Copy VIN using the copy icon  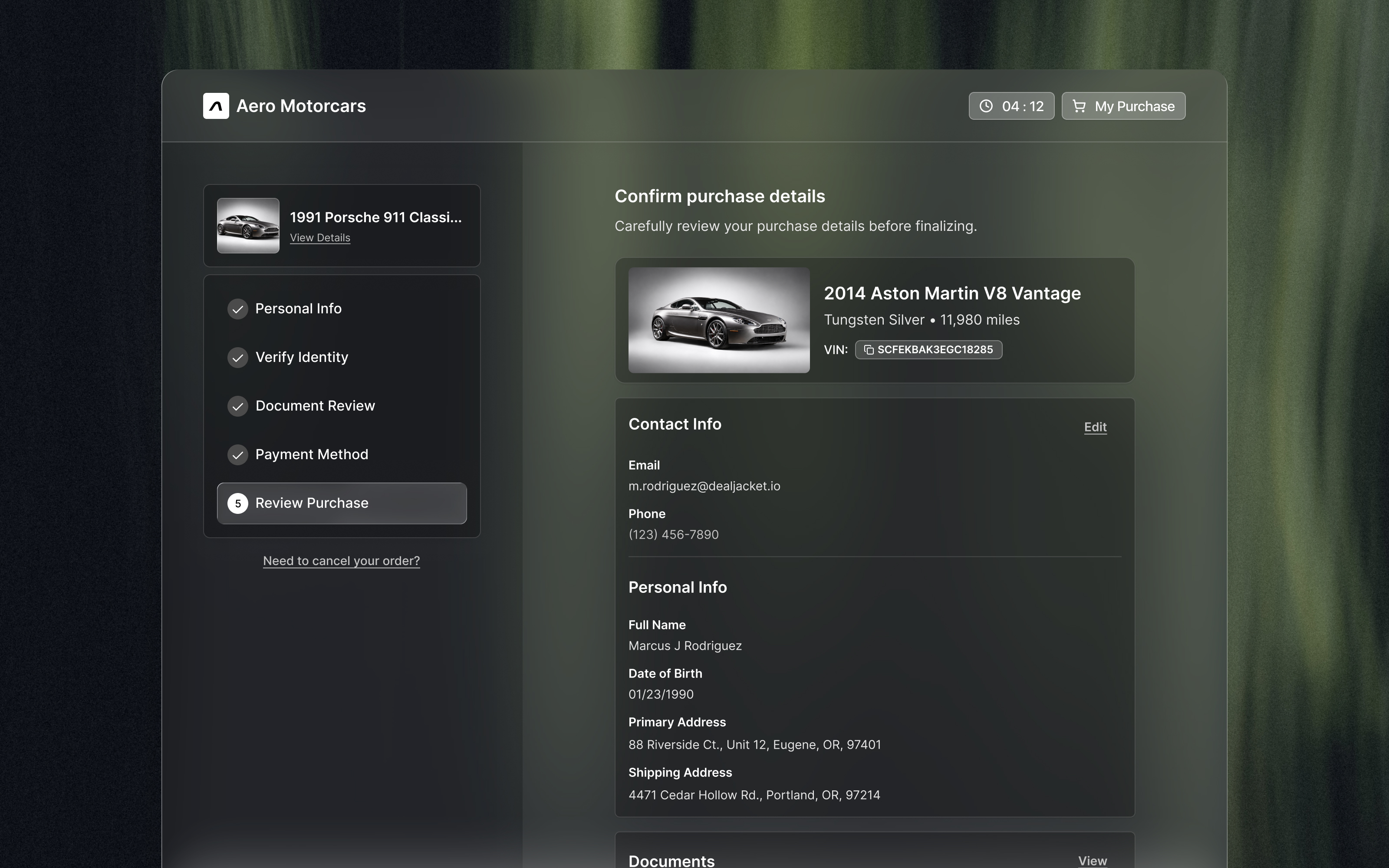(x=869, y=350)
